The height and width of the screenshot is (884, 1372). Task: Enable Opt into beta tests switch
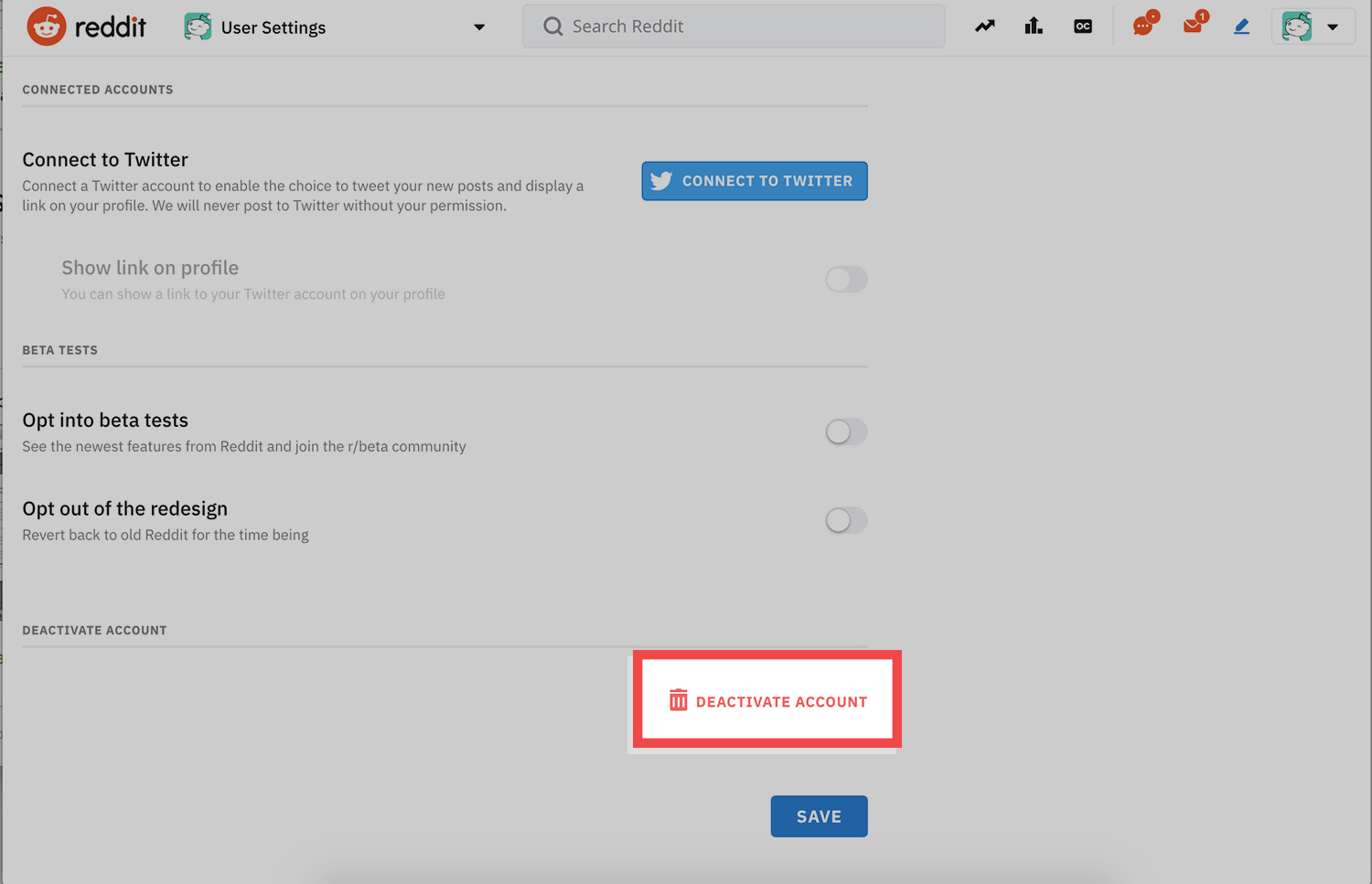pos(846,431)
